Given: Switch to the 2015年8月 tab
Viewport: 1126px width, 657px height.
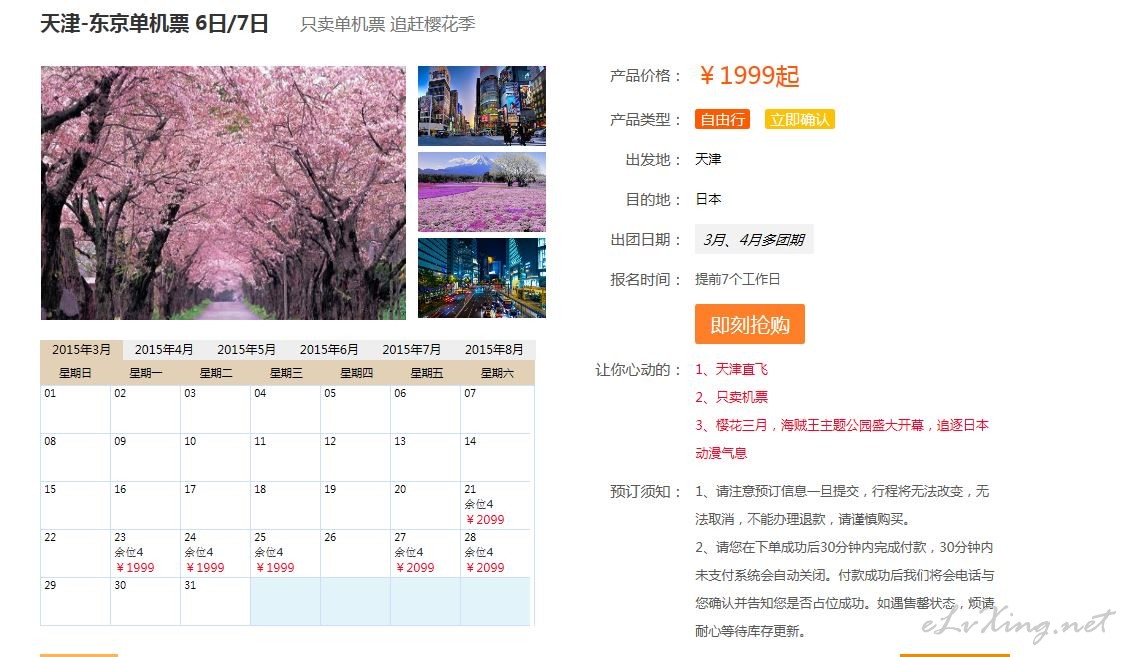Looking at the screenshot, I should click(x=494, y=350).
